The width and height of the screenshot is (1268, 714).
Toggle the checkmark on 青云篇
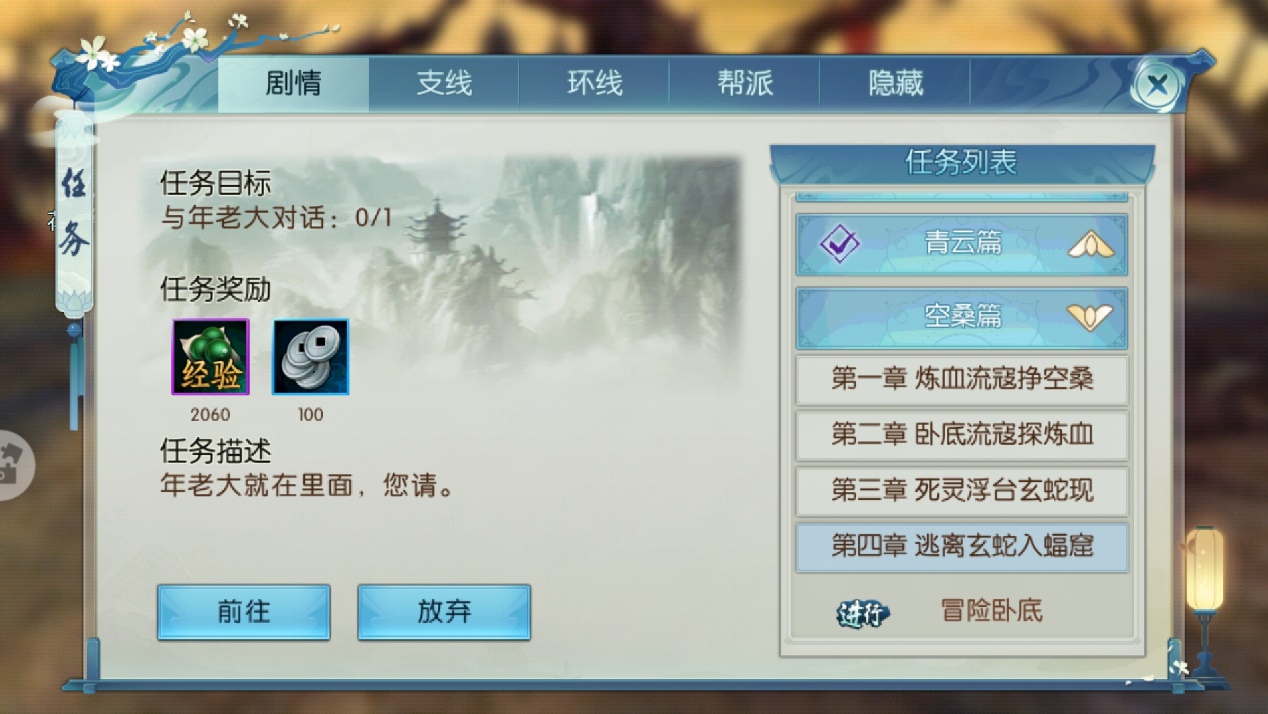tap(839, 243)
